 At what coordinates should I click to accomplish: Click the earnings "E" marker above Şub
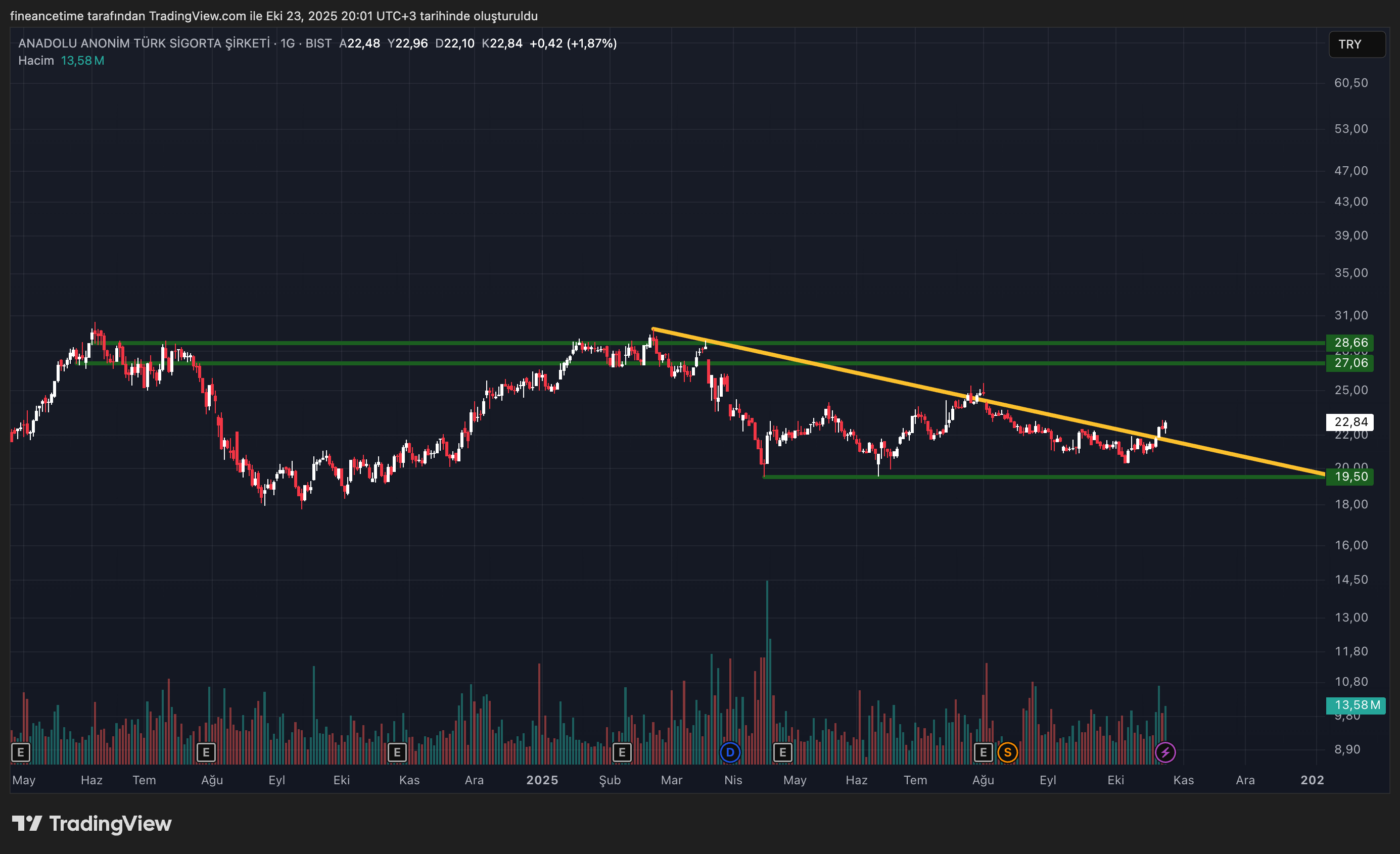(x=622, y=753)
